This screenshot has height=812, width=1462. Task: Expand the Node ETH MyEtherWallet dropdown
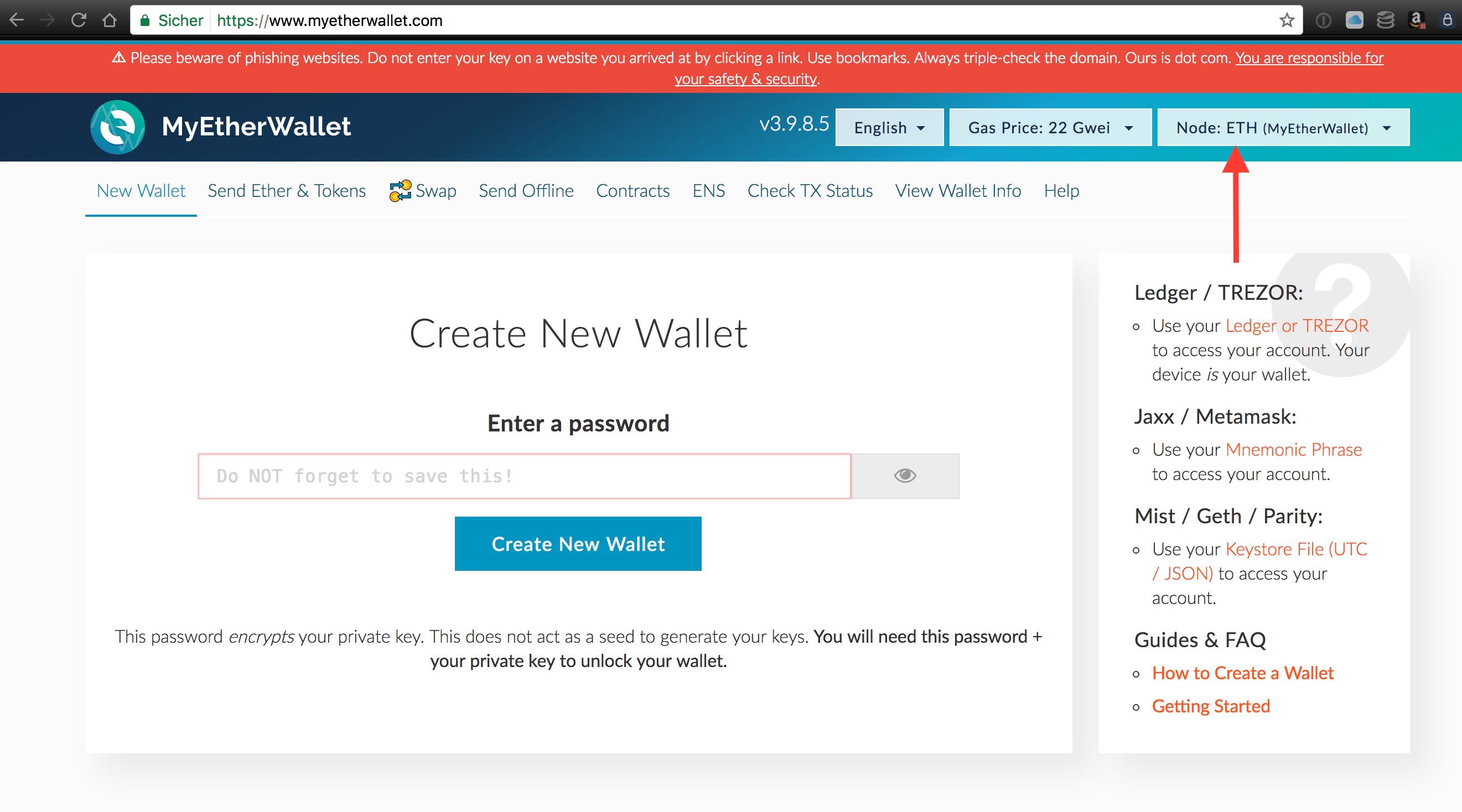[1283, 128]
